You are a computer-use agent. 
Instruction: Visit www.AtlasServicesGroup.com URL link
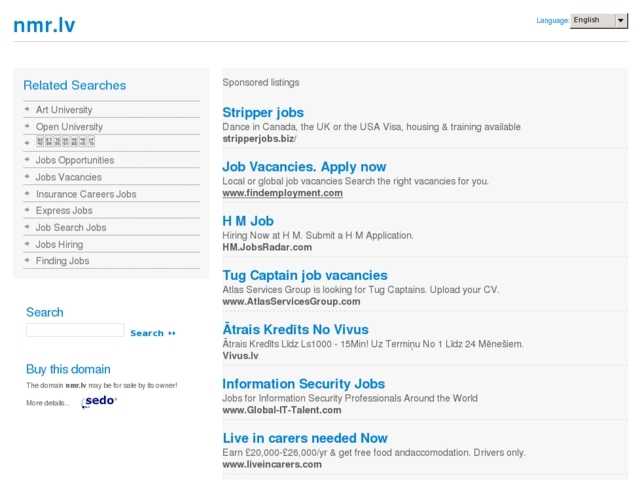pos(291,302)
